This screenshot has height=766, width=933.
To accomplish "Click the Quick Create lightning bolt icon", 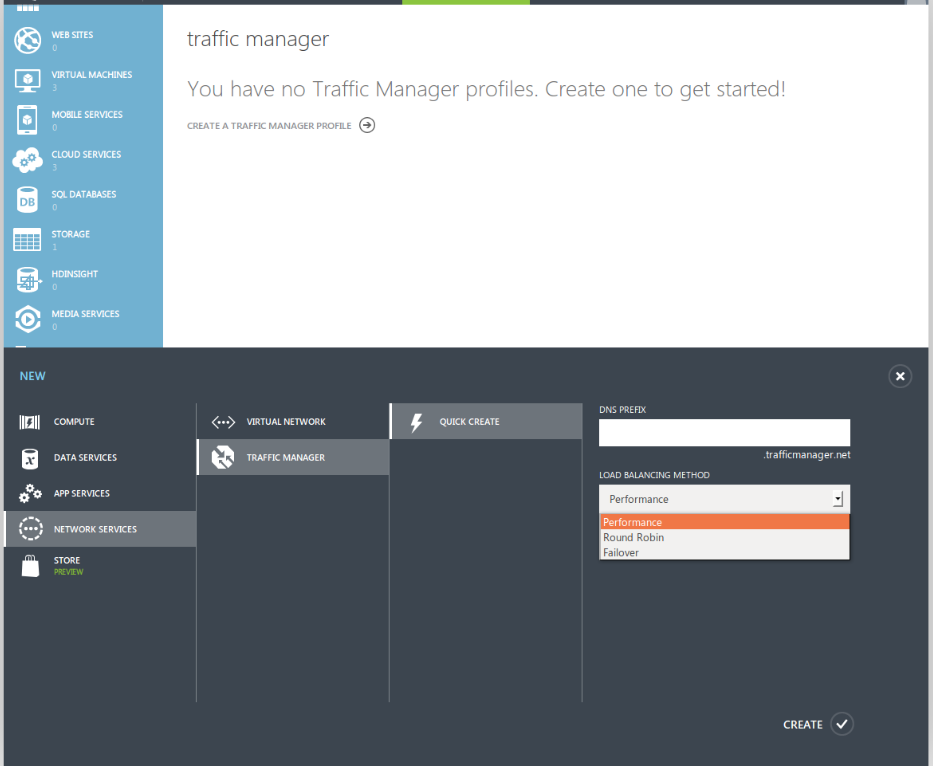I will pyautogui.click(x=417, y=422).
